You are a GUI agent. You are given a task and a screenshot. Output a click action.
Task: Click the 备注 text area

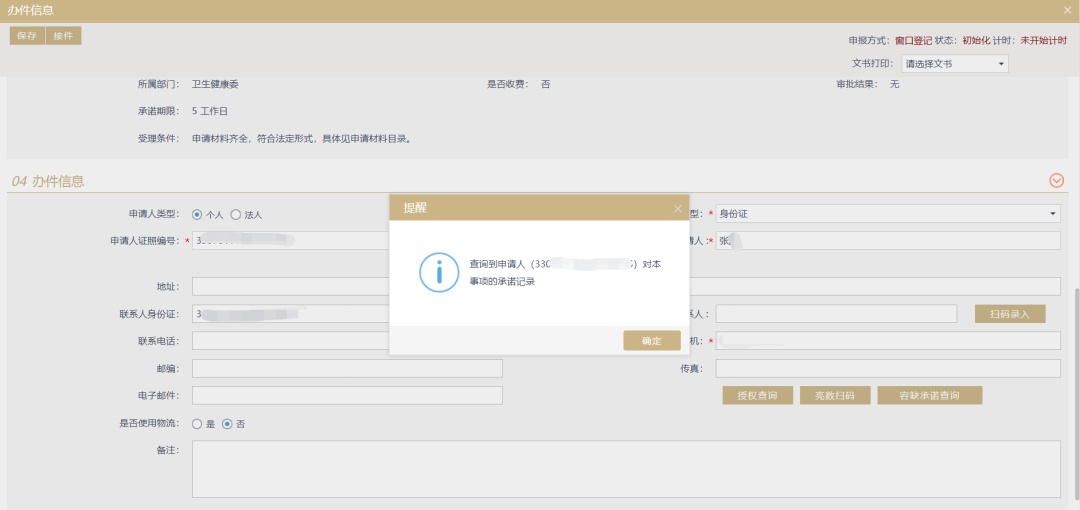626,469
